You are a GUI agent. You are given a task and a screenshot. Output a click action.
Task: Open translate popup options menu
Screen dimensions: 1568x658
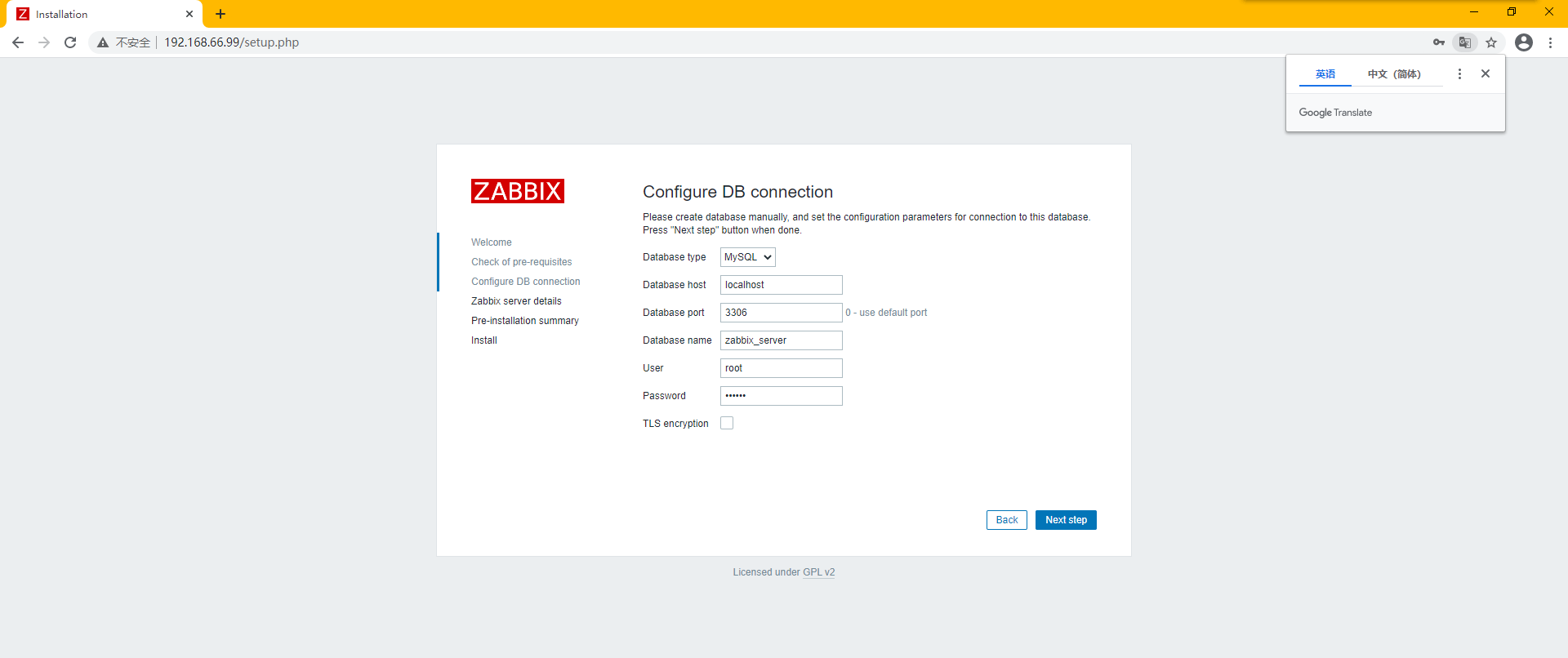coord(1459,74)
